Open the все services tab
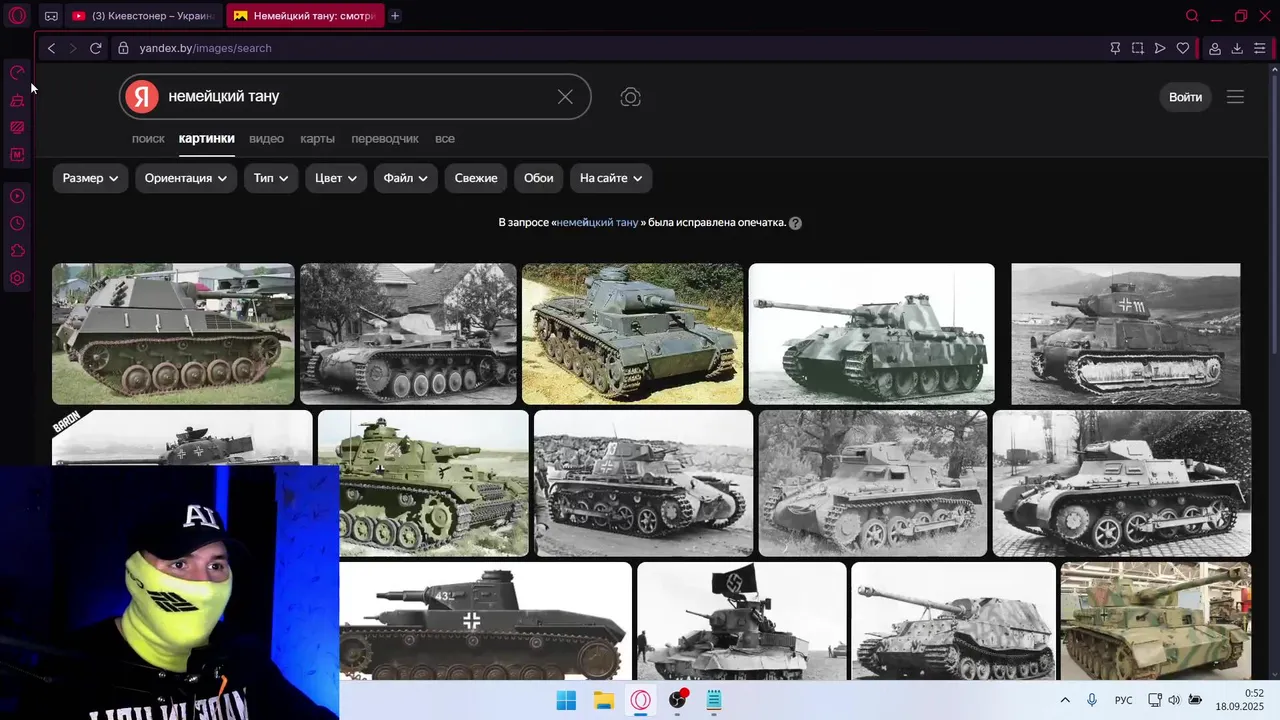The image size is (1280, 720). (x=445, y=139)
